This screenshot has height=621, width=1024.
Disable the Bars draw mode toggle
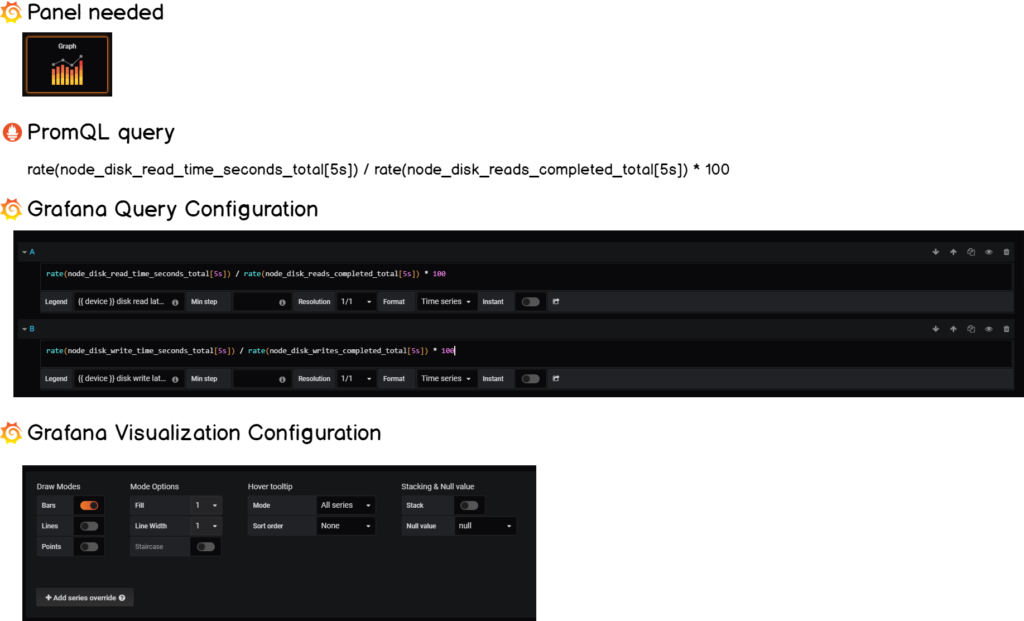89,505
